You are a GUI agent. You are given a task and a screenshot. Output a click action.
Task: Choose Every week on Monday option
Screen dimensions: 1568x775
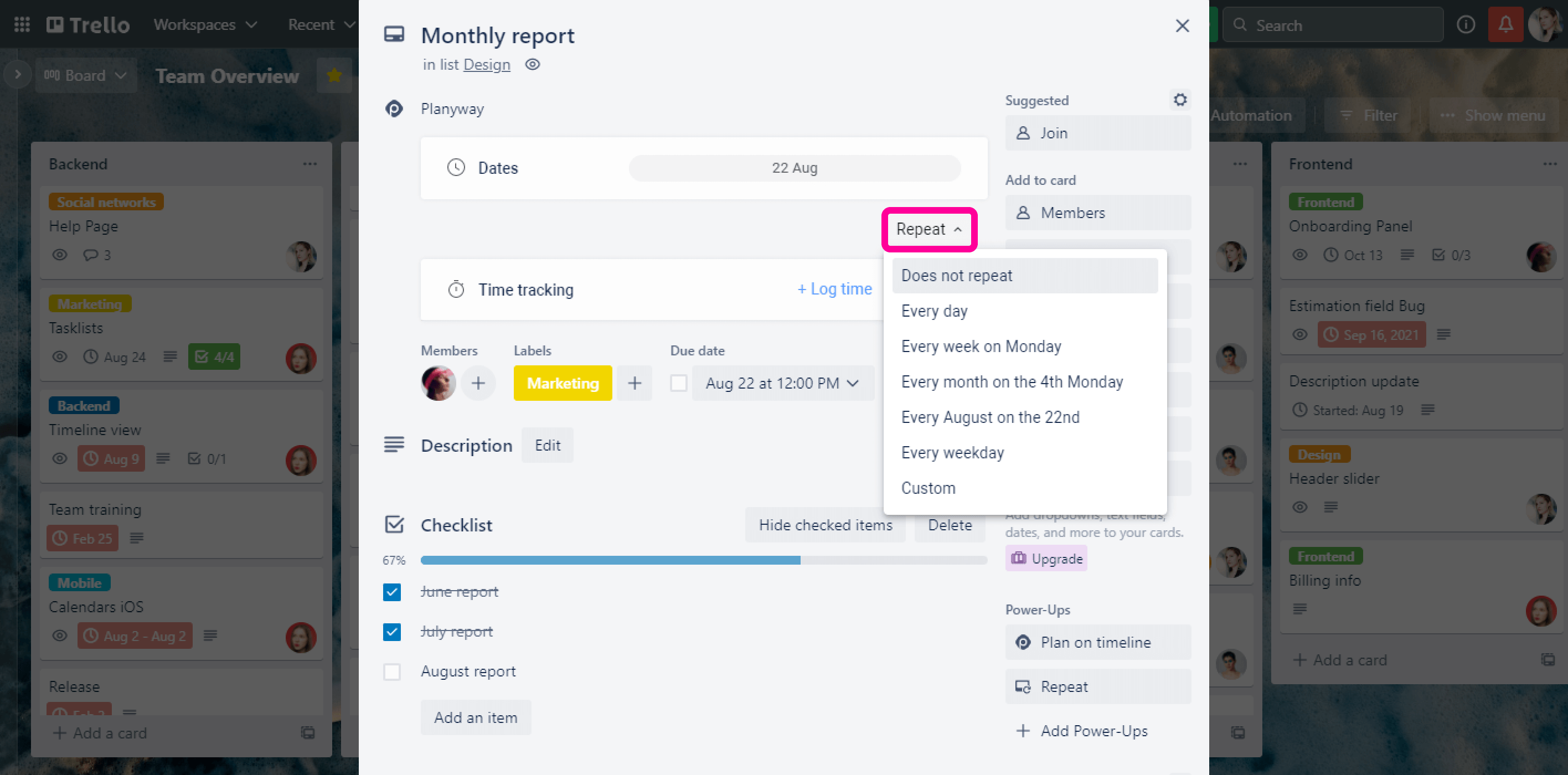pos(981,347)
